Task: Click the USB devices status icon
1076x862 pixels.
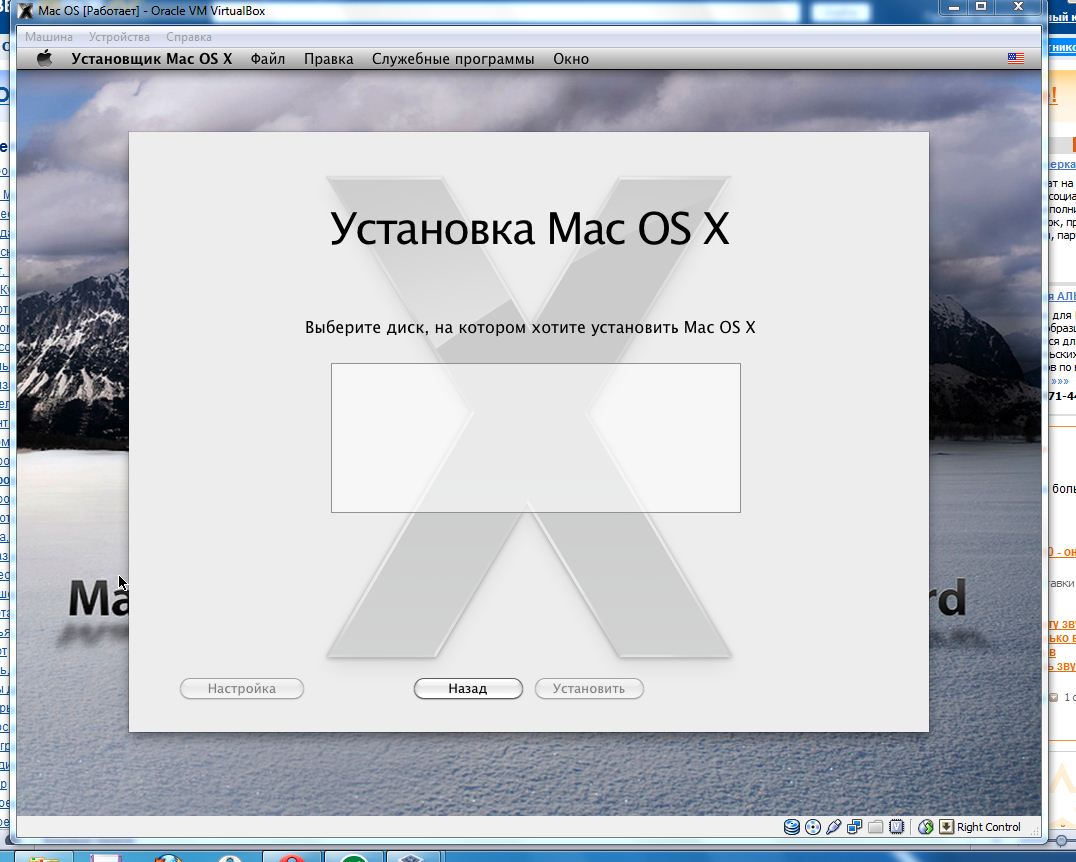Action: point(833,827)
